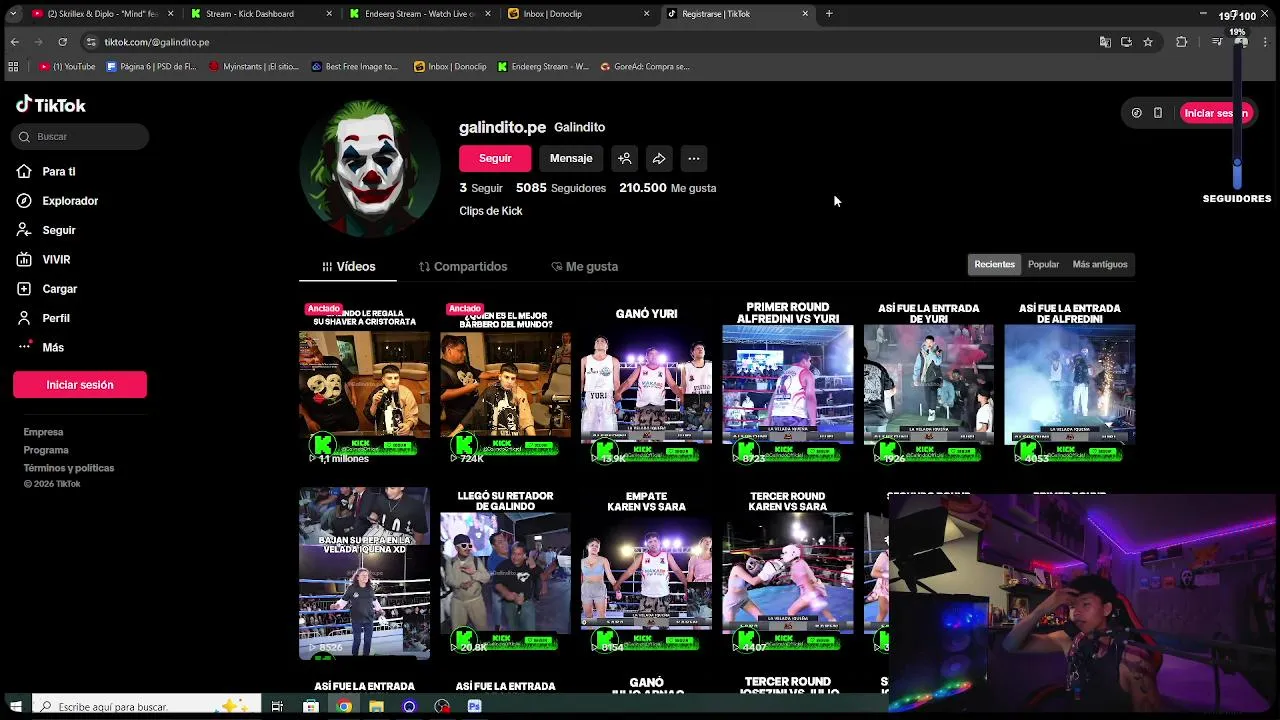The width and height of the screenshot is (1280, 720).
Task: Click the 5085 Seguidores count
Action: coord(561,188)
